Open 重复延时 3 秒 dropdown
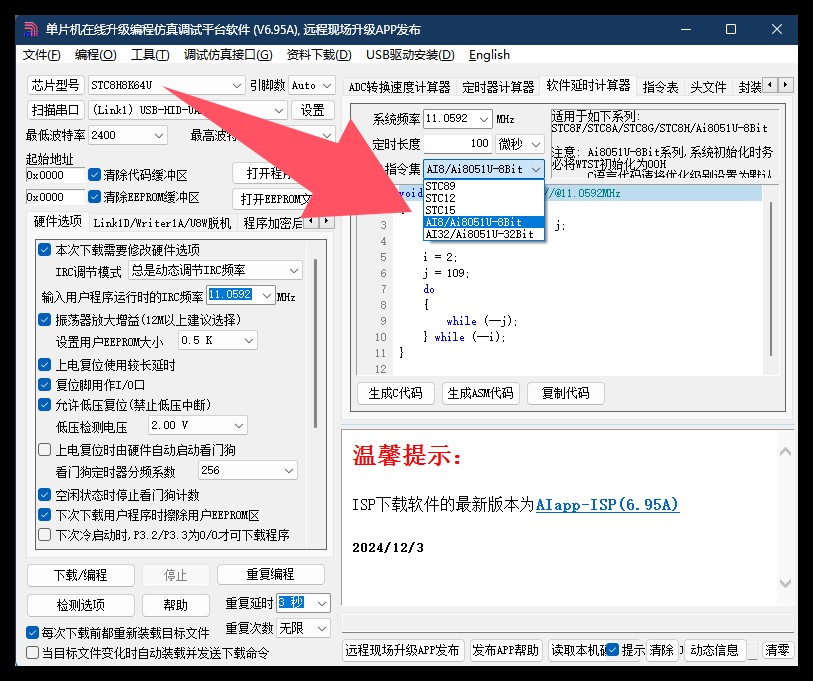This screenshot has height=681, width=813. point(303,603)
